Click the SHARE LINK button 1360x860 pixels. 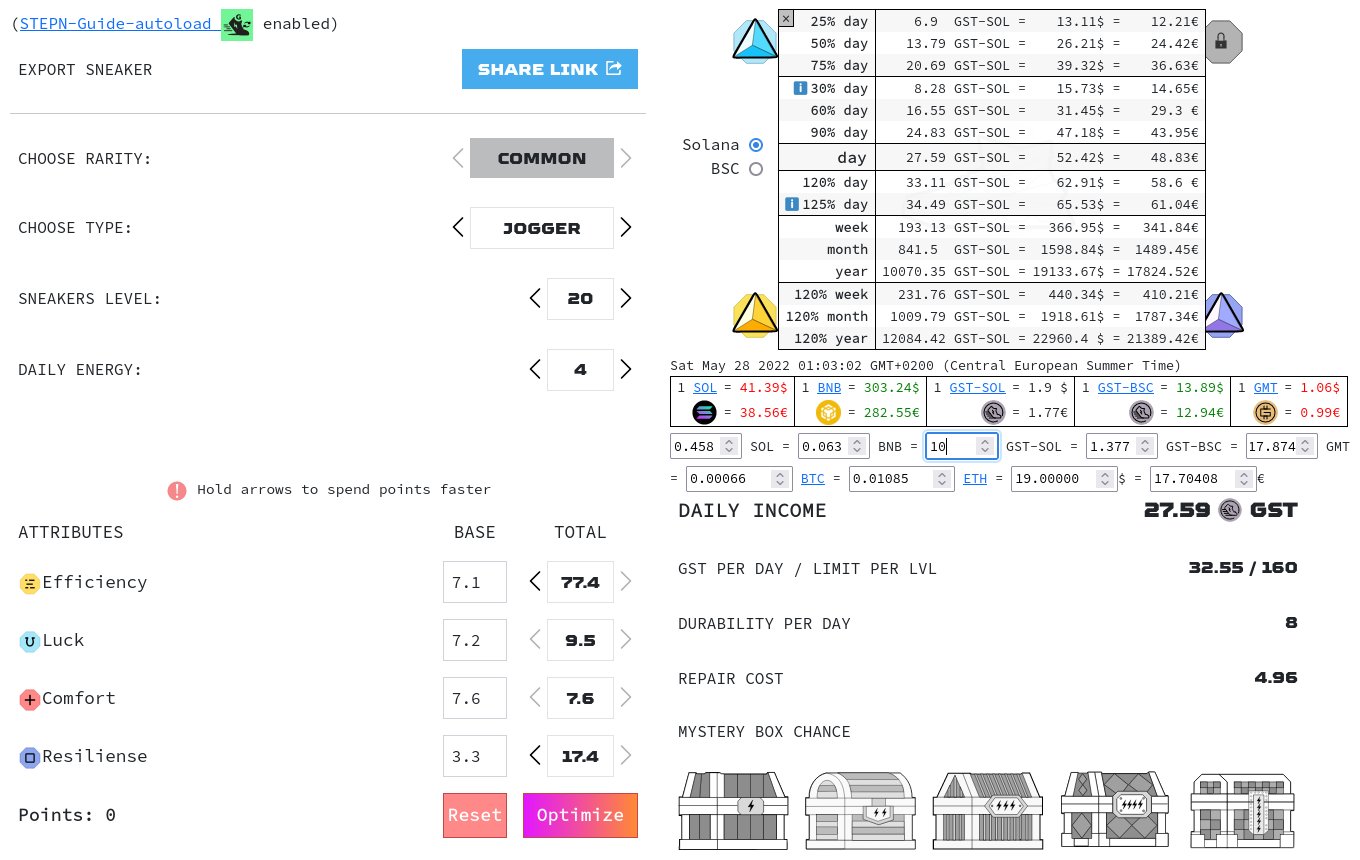point(549,69)
